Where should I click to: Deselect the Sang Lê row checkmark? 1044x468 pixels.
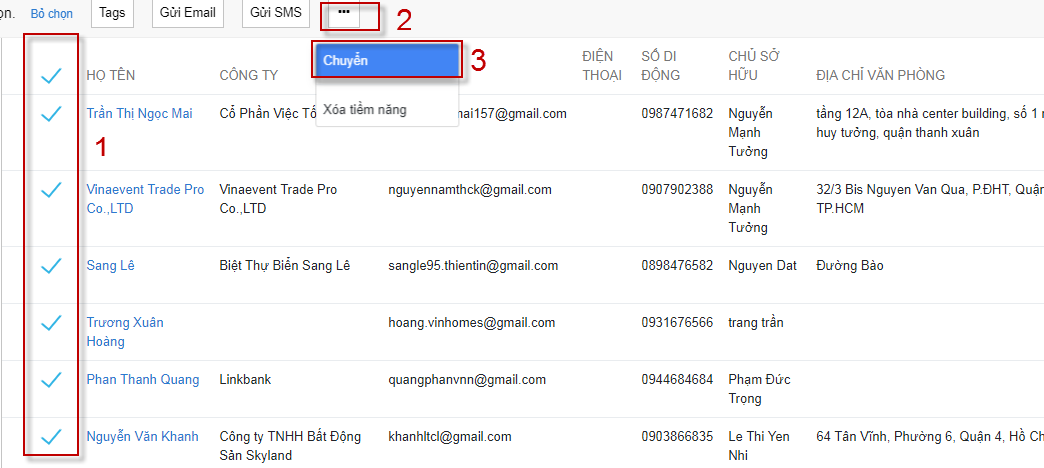pos(51,266)
